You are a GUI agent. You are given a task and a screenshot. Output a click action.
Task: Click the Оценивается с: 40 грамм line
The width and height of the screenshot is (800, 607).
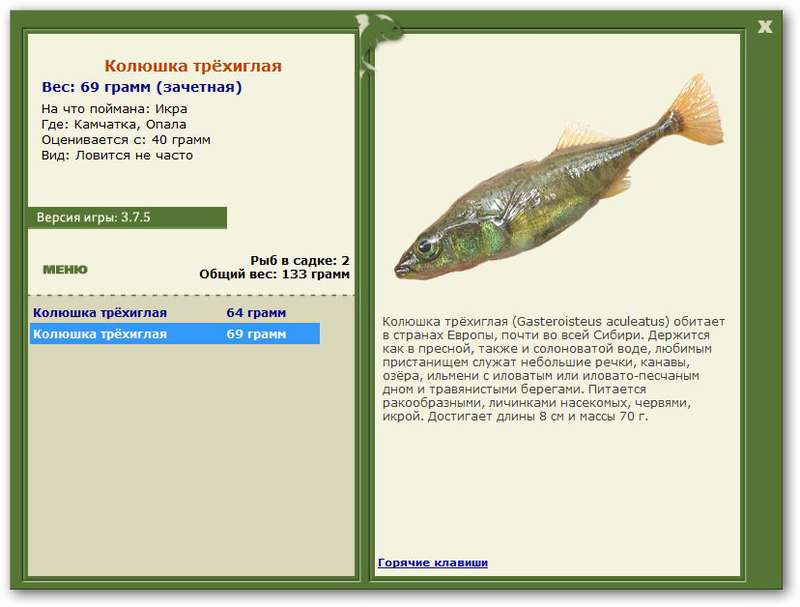point(126,140)
